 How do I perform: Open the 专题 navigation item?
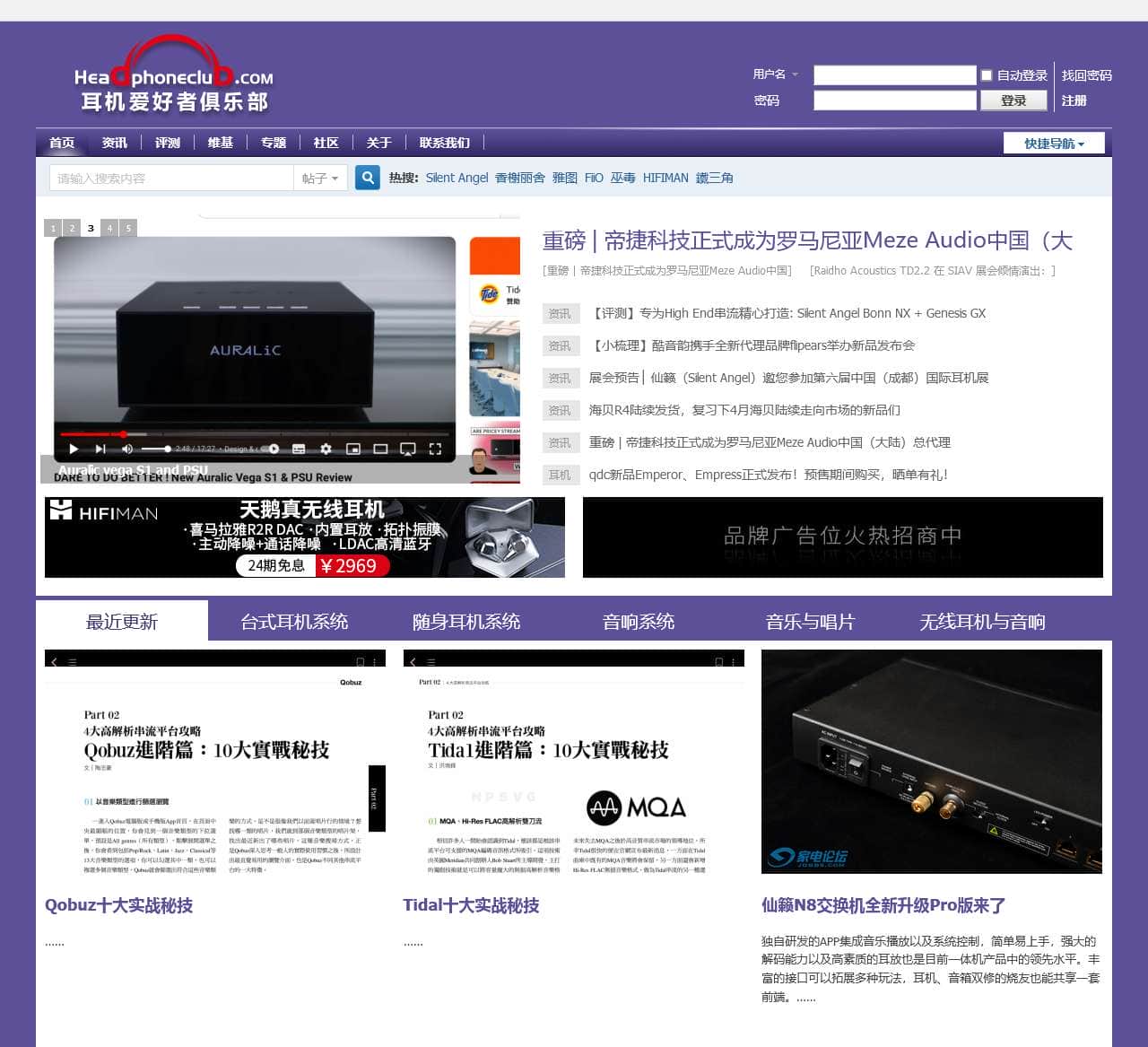[274, 143]
